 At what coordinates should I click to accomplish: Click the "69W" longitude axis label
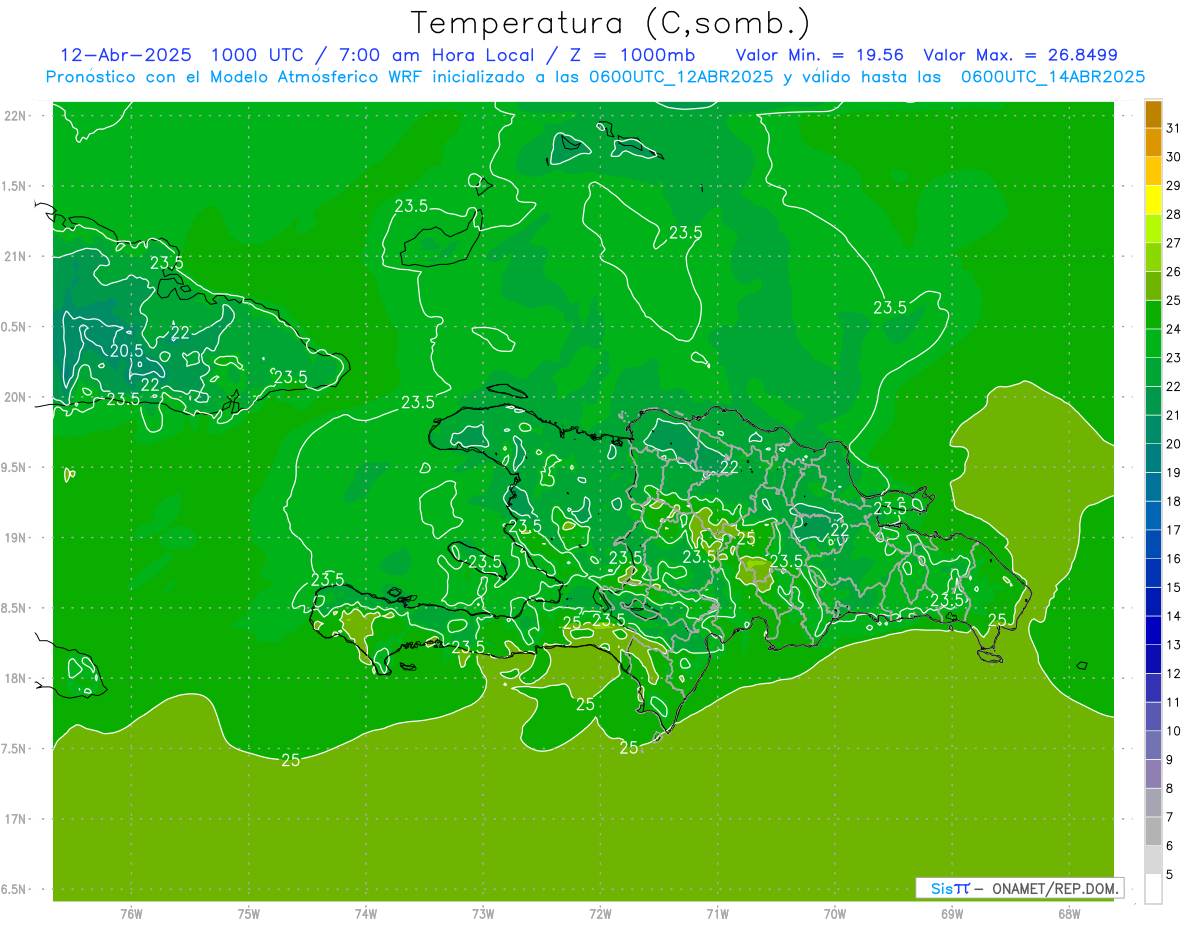(952, 914)
